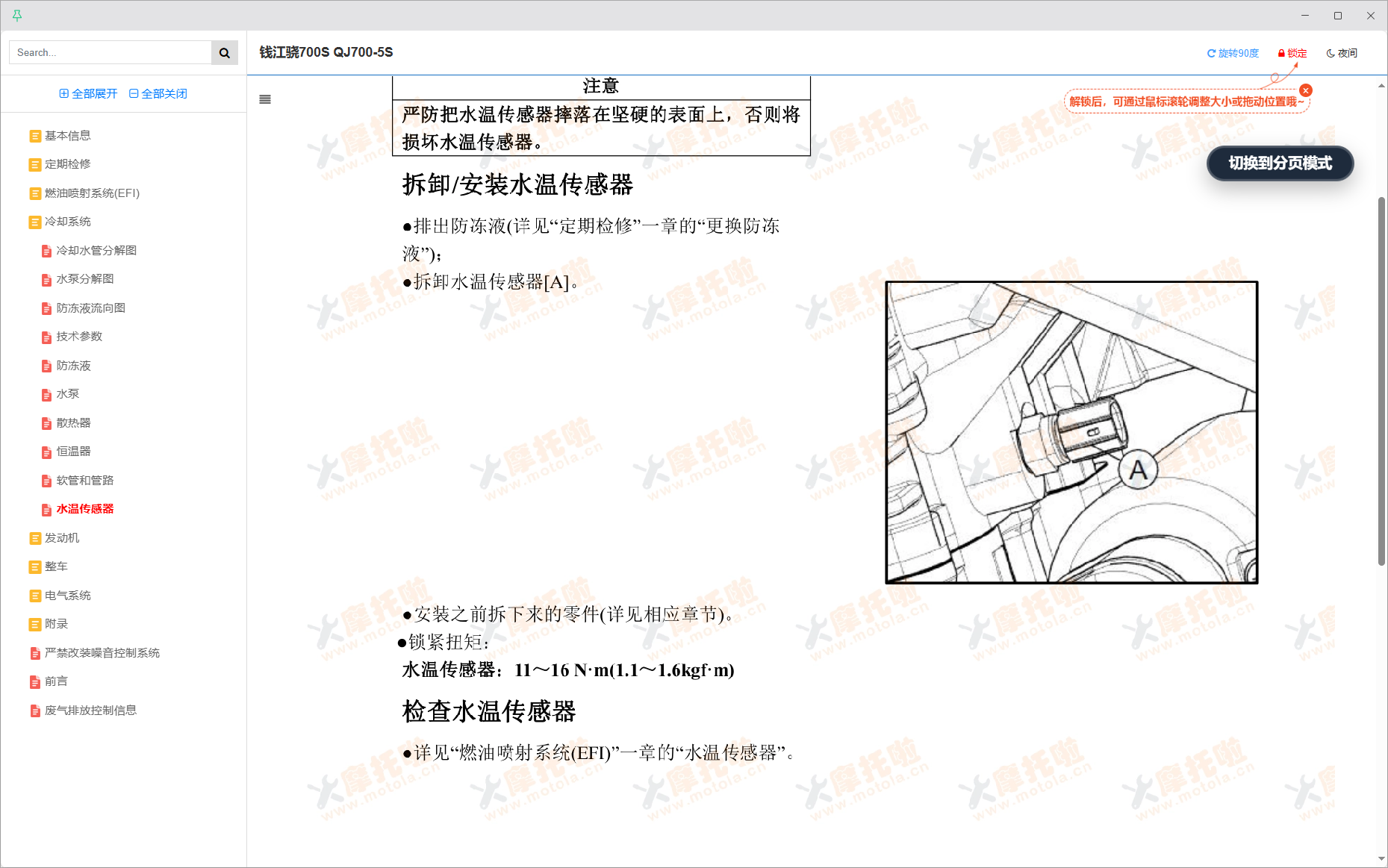1388x868 pixels.
Task: Click document icon beside 防冻液流向图
Action: pos(46,307)
